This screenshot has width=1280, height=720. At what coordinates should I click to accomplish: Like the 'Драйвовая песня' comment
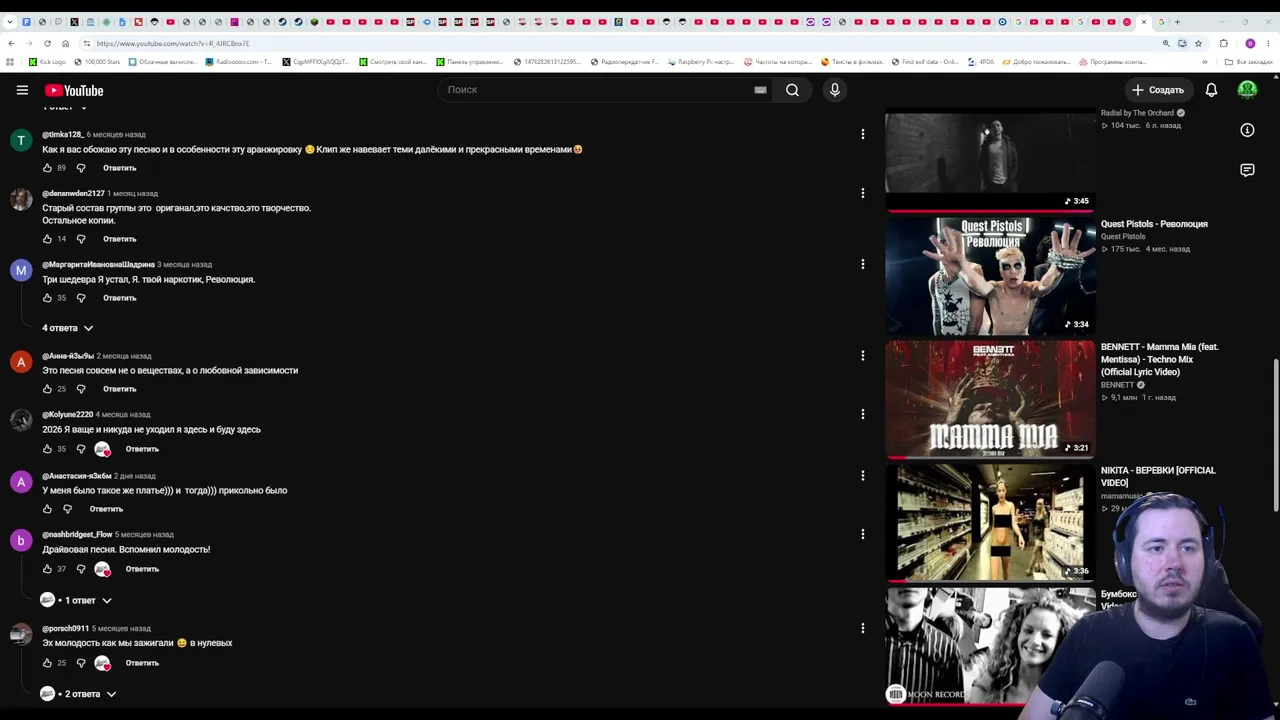pos(47,569)
